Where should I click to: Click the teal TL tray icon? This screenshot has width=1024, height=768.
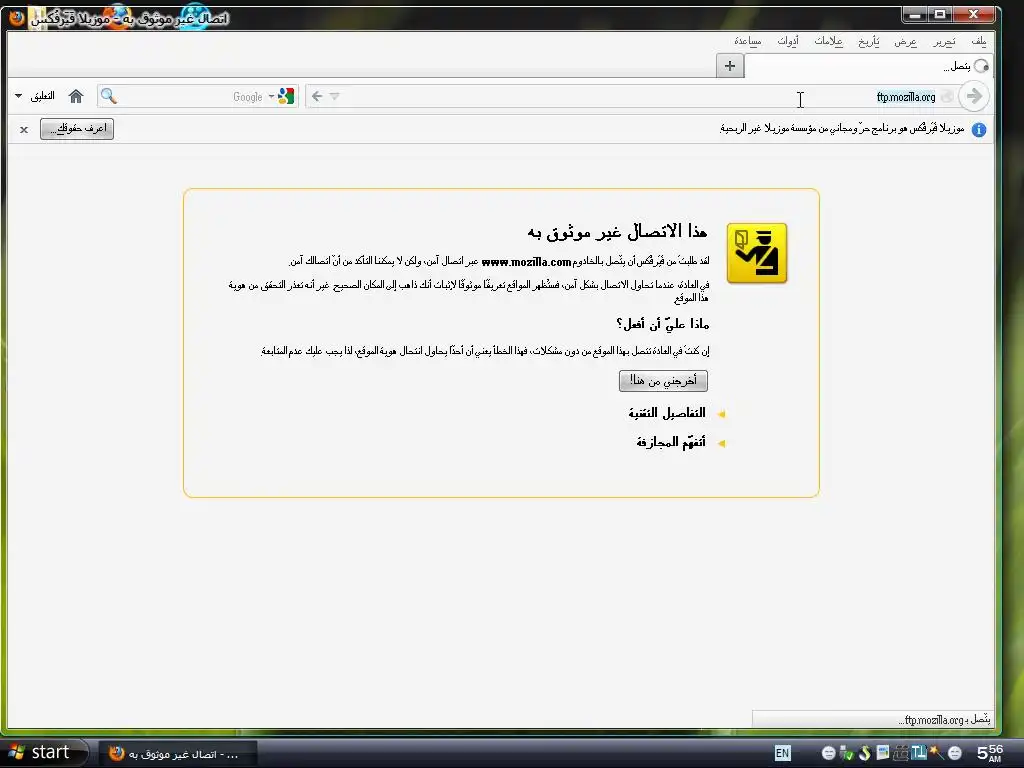(919, 752)
